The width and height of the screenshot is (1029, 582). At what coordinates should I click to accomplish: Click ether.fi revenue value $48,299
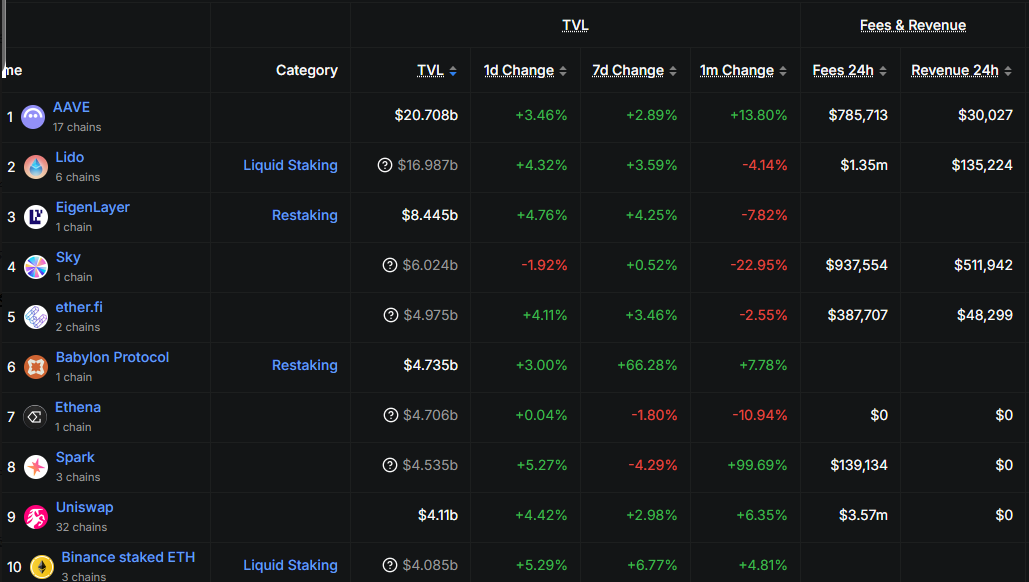pos(984,315)
